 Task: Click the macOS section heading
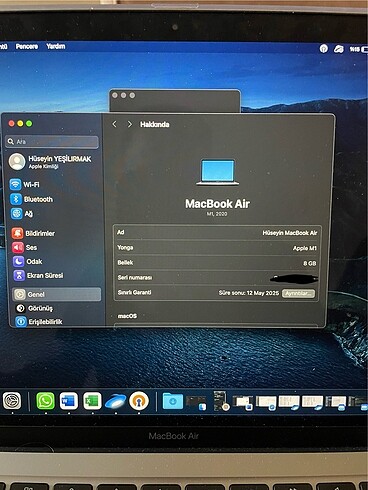click(x=127, y=316)
